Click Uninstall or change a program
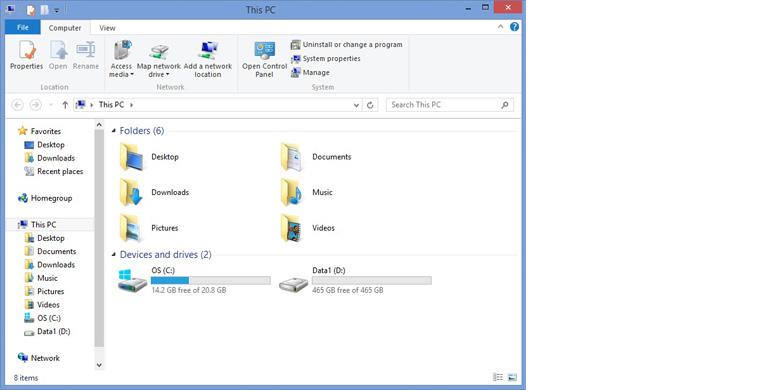Image resolution: width=780 pixels, height=390 pixels. [x=347, y=45]
